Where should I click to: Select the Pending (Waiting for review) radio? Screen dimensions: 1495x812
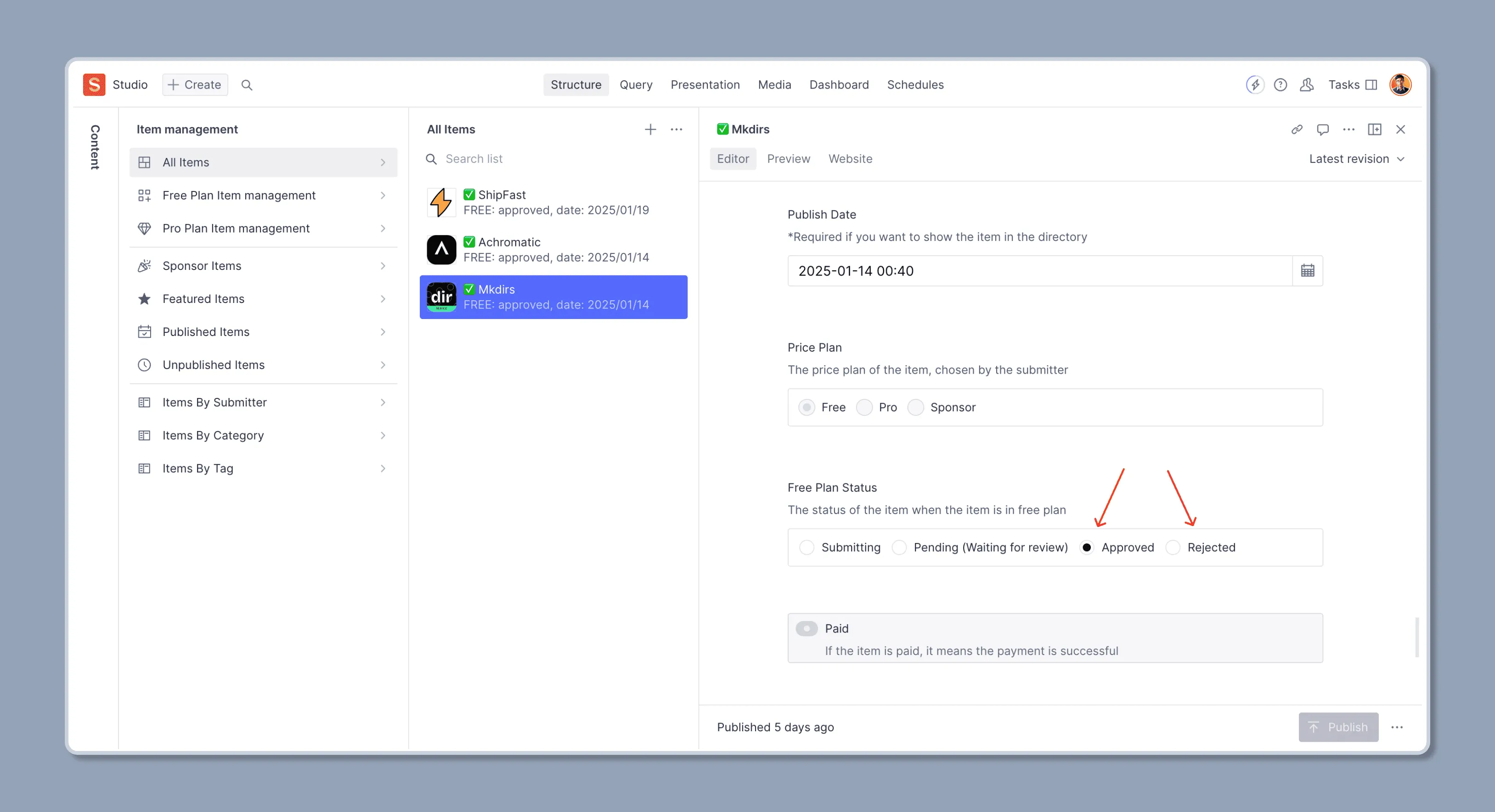[899, 548]
